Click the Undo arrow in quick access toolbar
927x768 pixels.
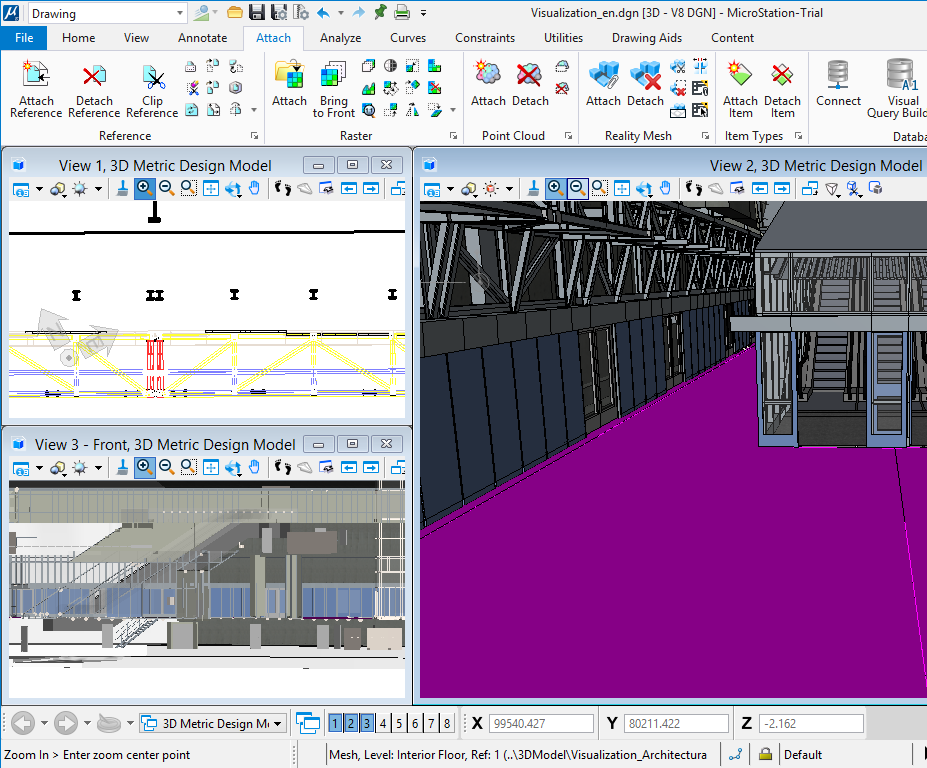pyautogui.click(x=323, y=12)
